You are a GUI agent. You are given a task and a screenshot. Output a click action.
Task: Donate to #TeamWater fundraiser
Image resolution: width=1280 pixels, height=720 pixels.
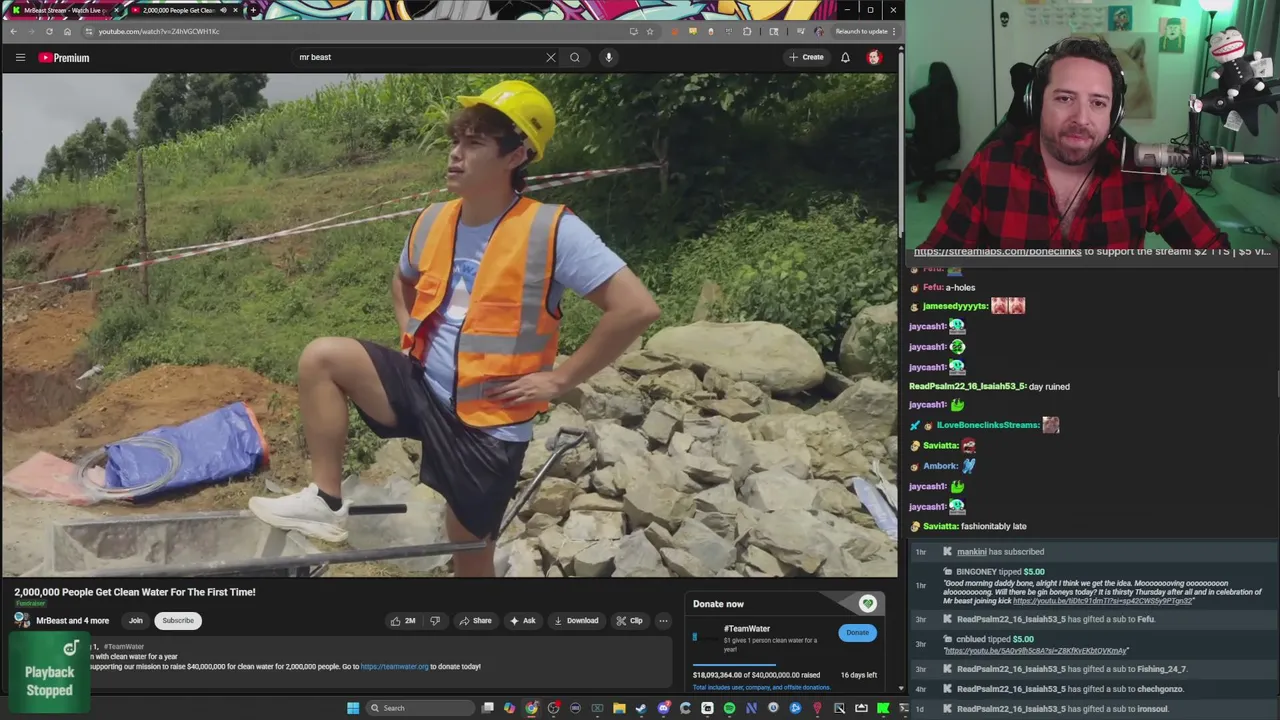pos(857,632)
